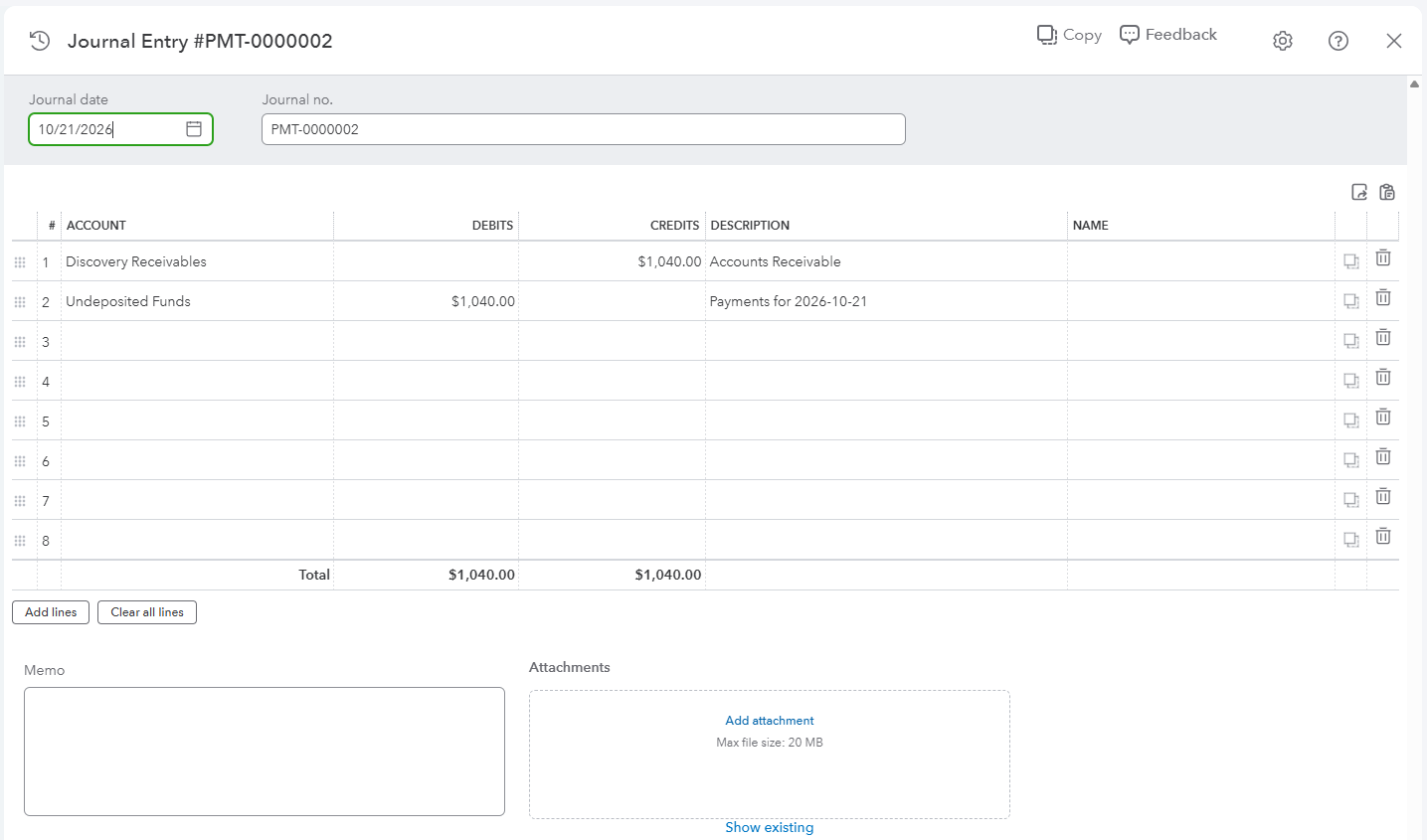Click the Accounts Receivable description cell
The height and width of the screenshot is (840, 1427).
[x=886, y=261]
